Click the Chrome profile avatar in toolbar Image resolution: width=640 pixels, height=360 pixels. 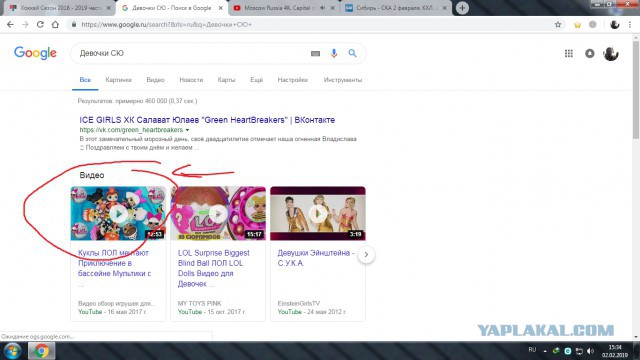[614, 25]
